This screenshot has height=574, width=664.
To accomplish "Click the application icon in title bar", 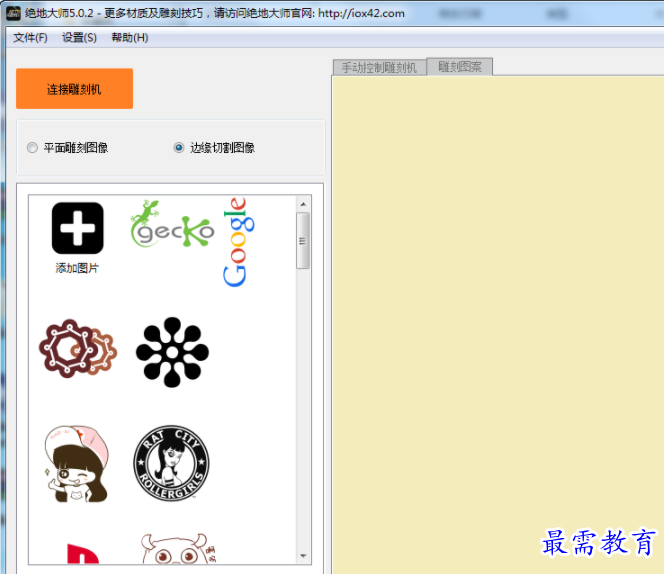I will (x=13, y=13).
